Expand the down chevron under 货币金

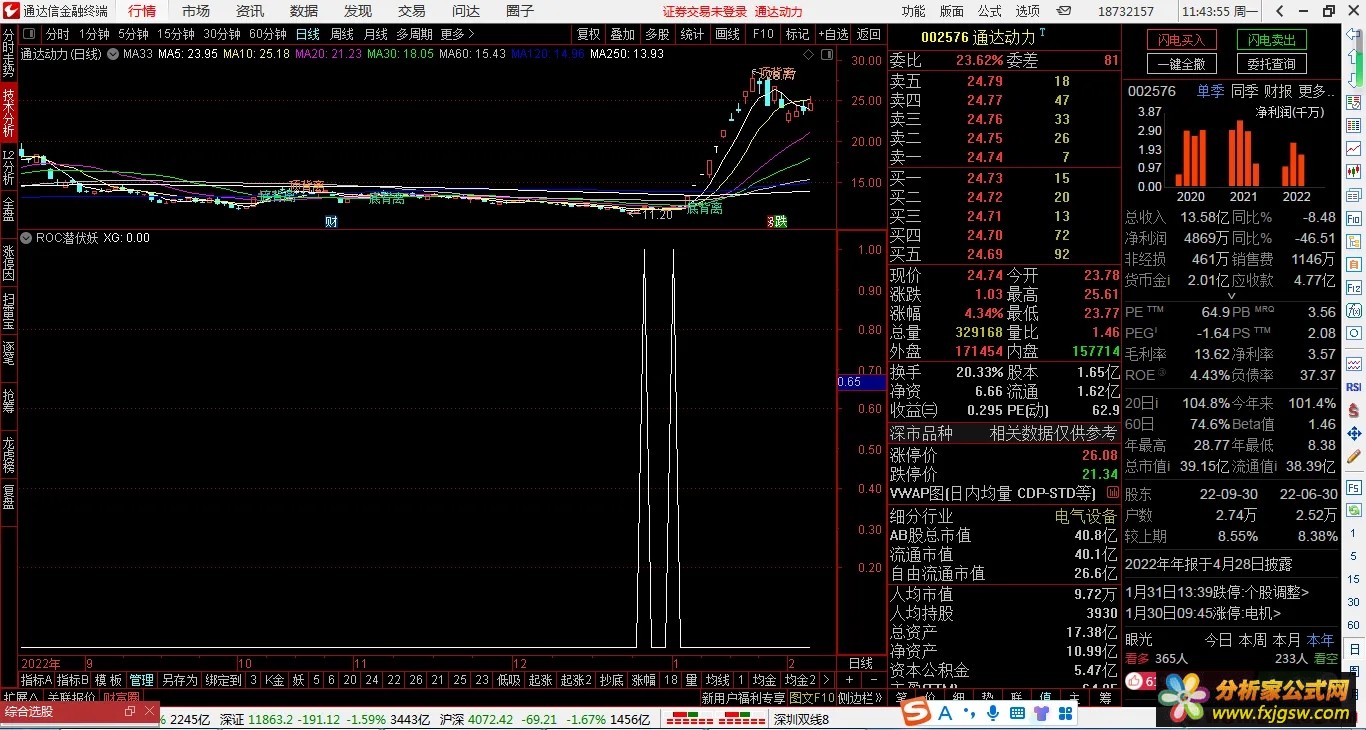pyautogui.click(x=1231, y=295)
